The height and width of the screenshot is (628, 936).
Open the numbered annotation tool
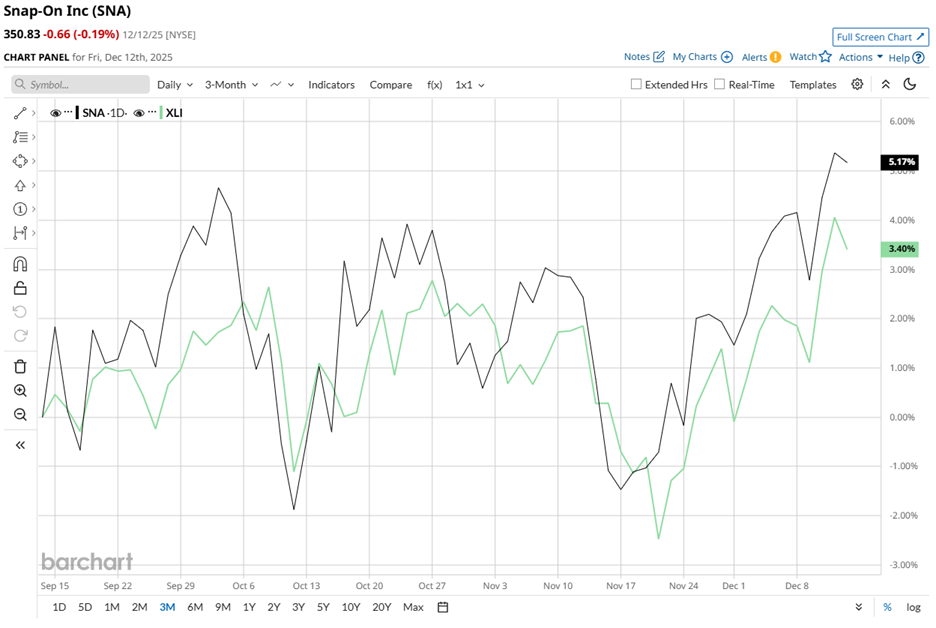pos(20,209)
